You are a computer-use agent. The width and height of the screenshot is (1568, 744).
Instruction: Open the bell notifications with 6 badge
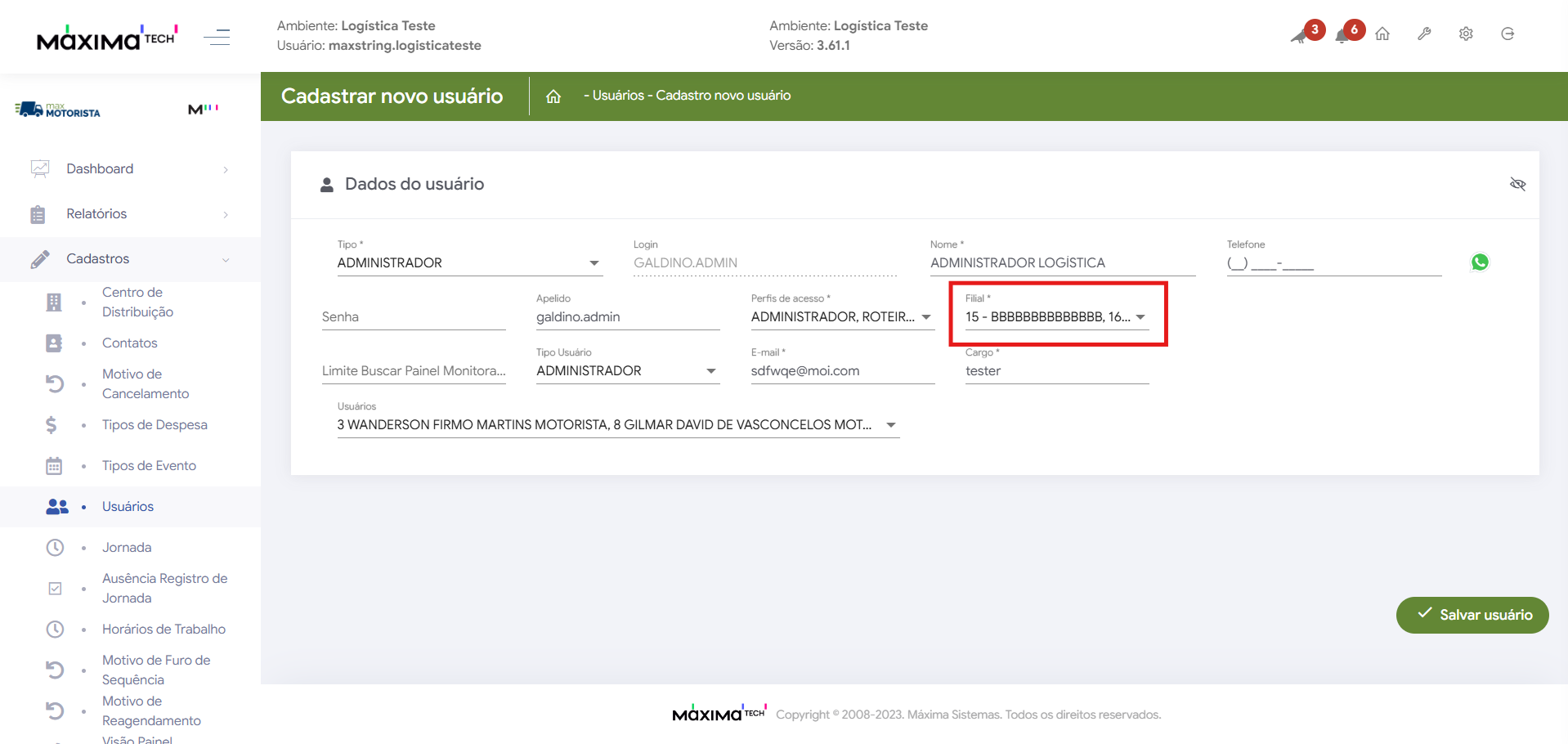tap(1345, 34)
